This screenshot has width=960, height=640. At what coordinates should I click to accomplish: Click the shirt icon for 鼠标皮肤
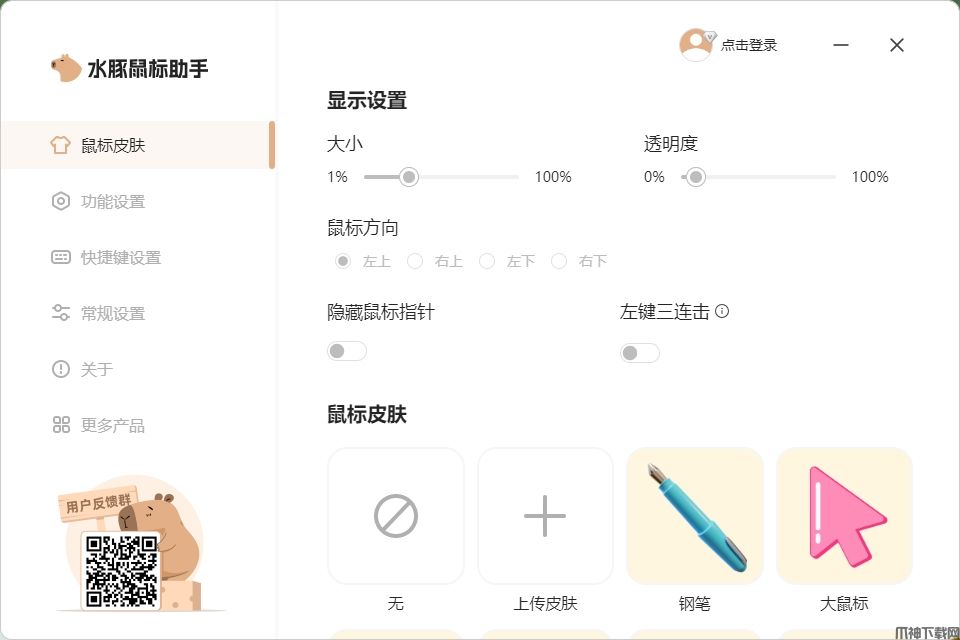pos(60,145)
